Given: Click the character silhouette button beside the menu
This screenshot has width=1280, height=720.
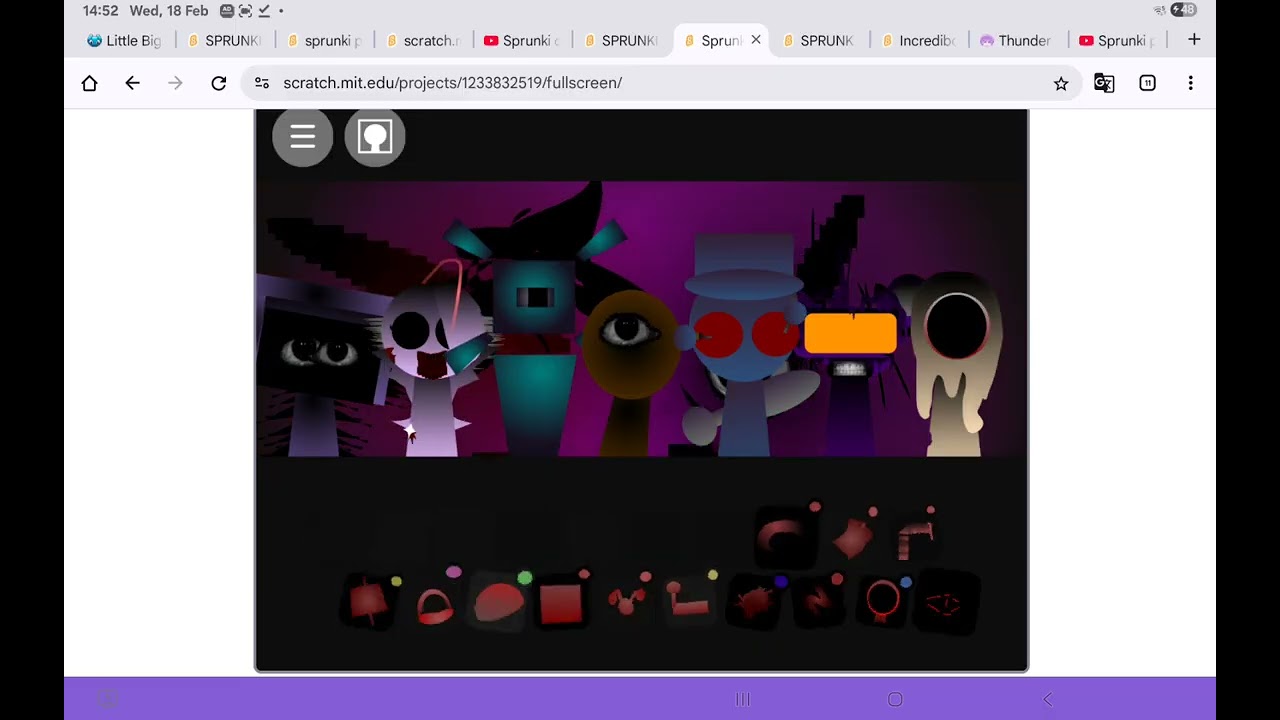Looking at the screenshot, I should pos(375,137).
